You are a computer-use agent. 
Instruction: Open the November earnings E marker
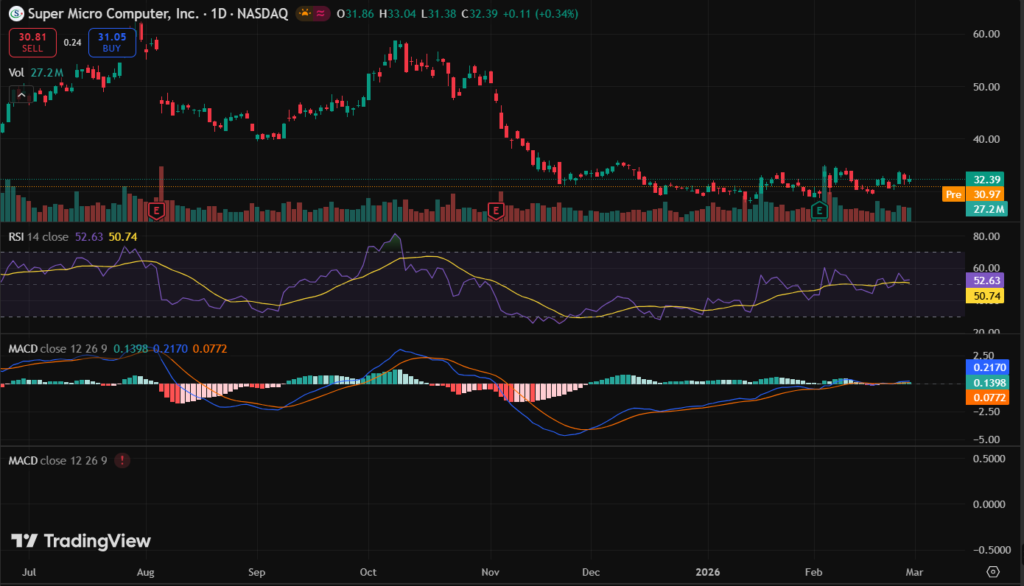494,210
